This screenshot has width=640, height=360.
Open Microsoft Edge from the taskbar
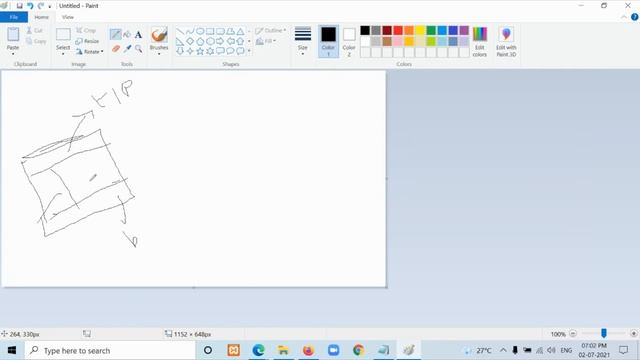[x=258, y=350]
